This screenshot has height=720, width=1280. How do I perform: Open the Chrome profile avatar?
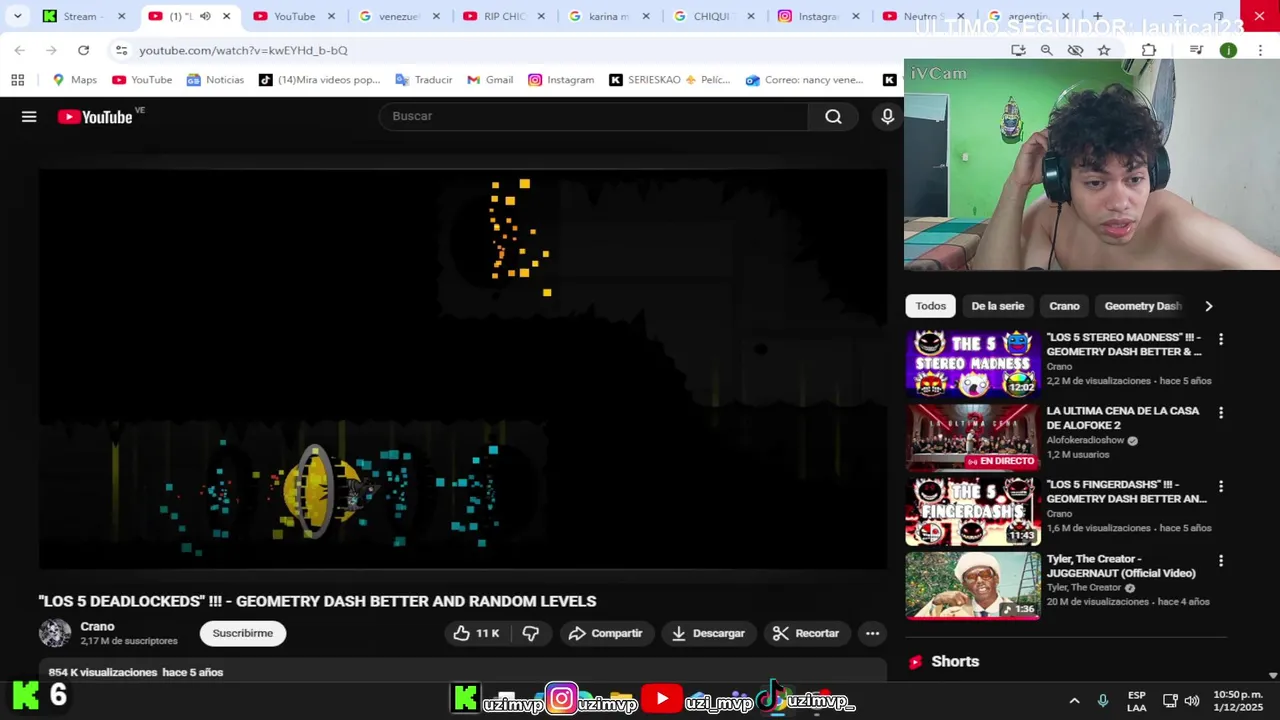coord(1228,50)
